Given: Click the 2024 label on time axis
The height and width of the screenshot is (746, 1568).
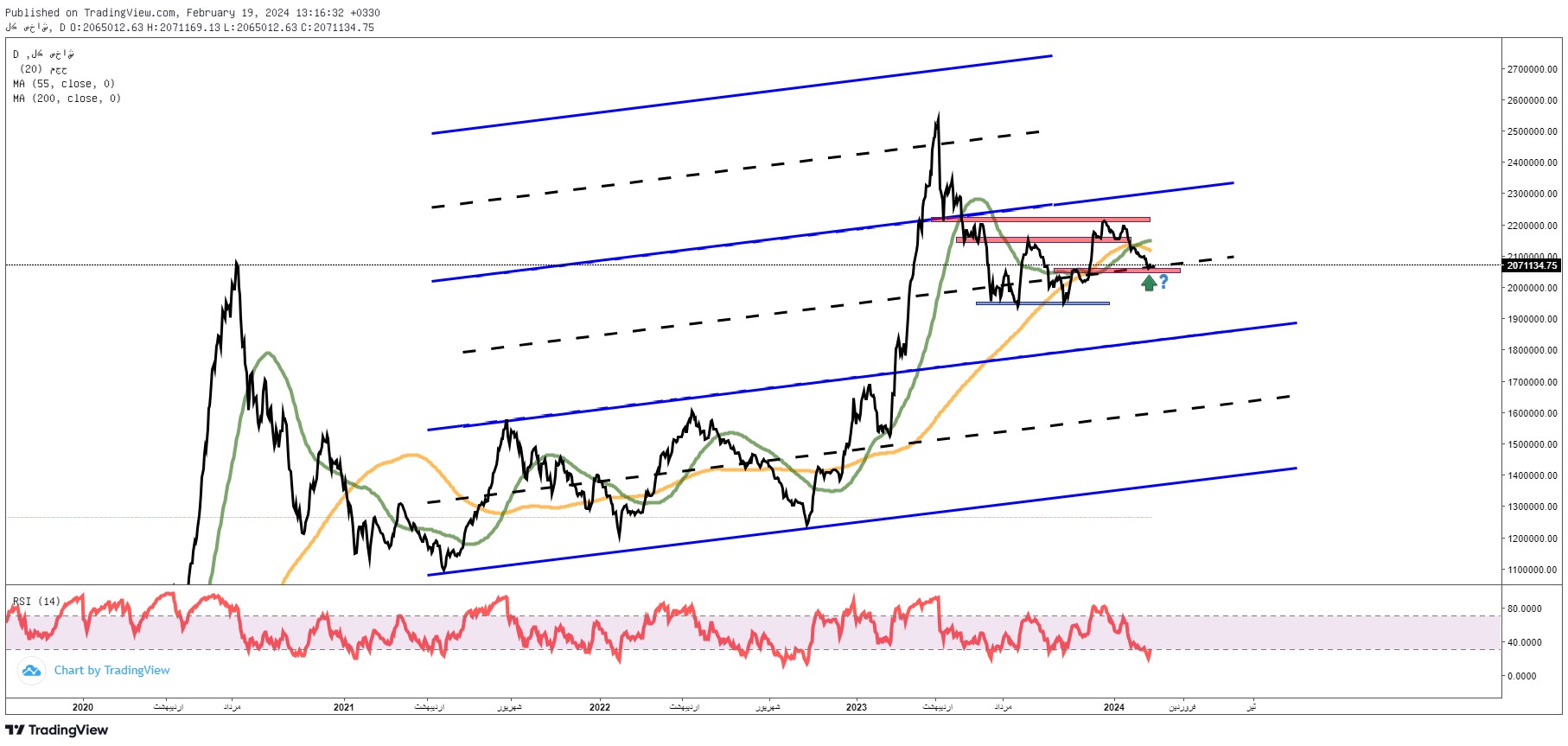Looking at the screenshot, I should pos(1114,707).
